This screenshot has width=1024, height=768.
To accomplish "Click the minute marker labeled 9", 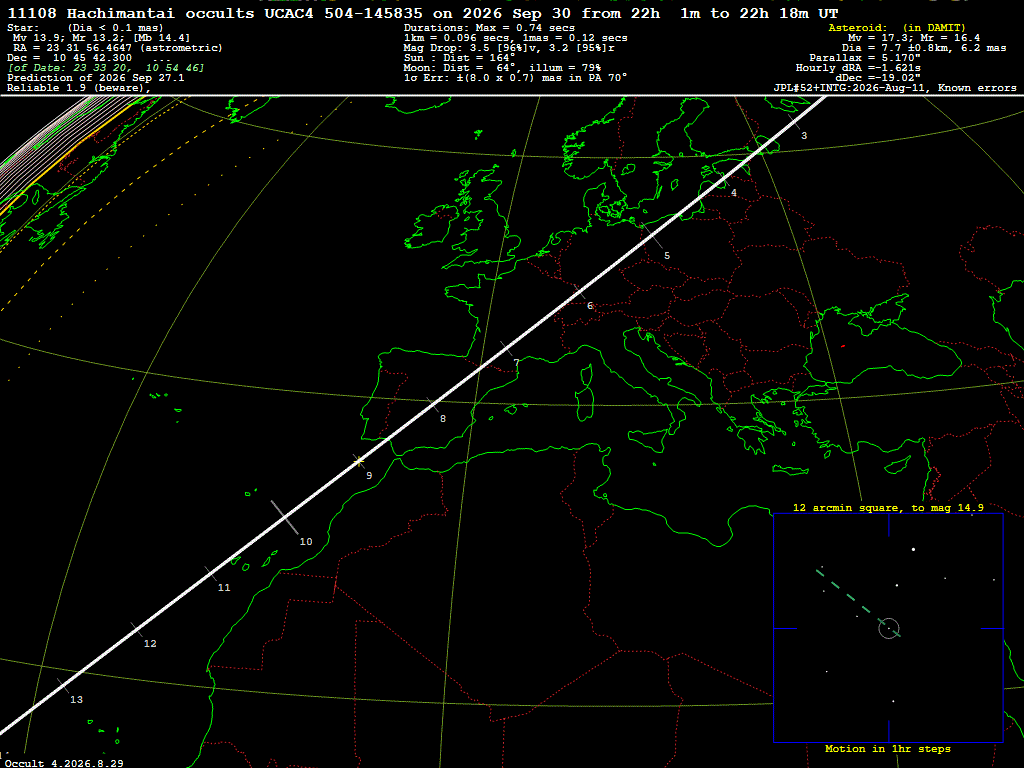I will (369, 475).
